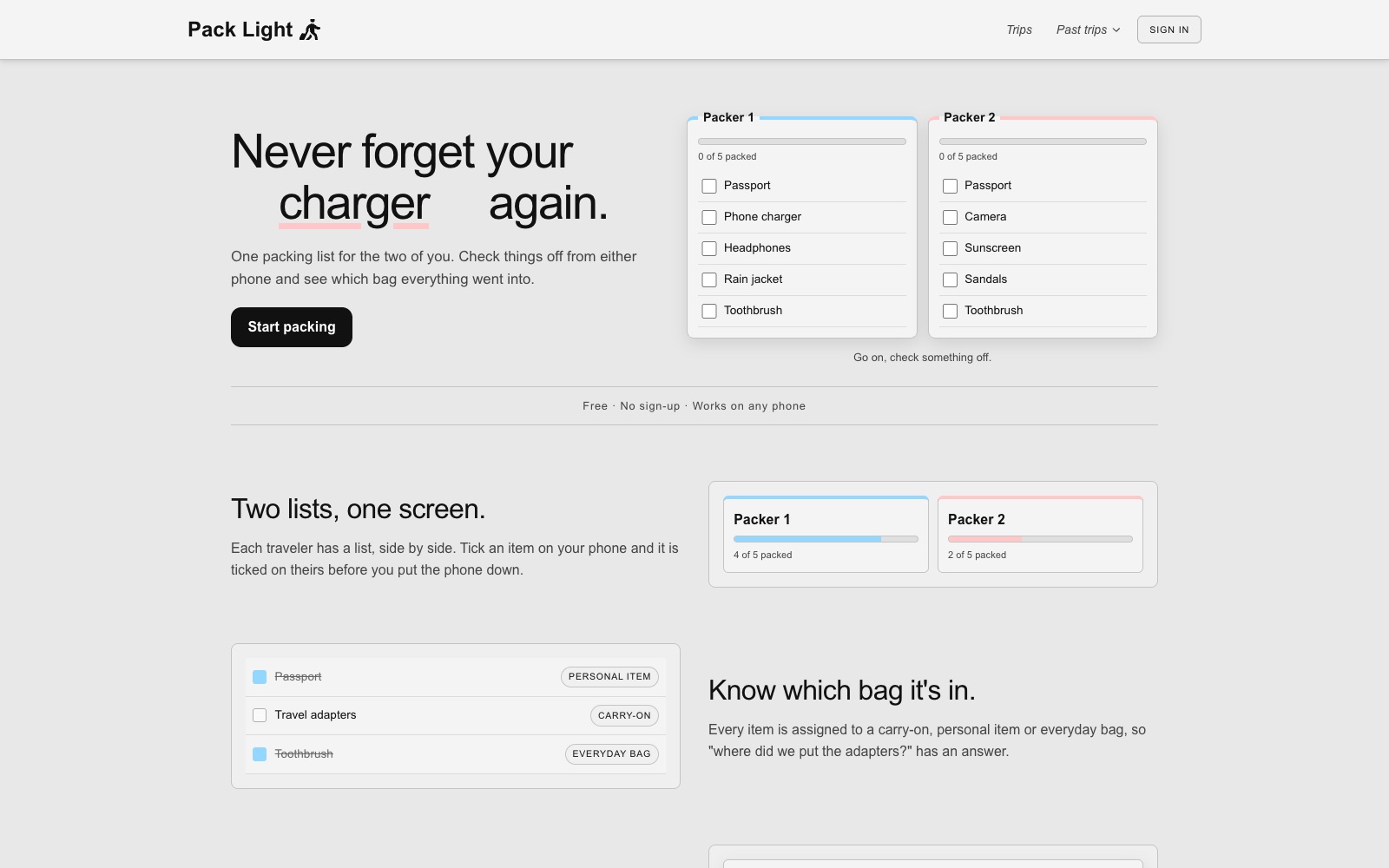Click the PERSONAL ITEM bag tag
Screen dimensions: 1389x868
(609, 677)
